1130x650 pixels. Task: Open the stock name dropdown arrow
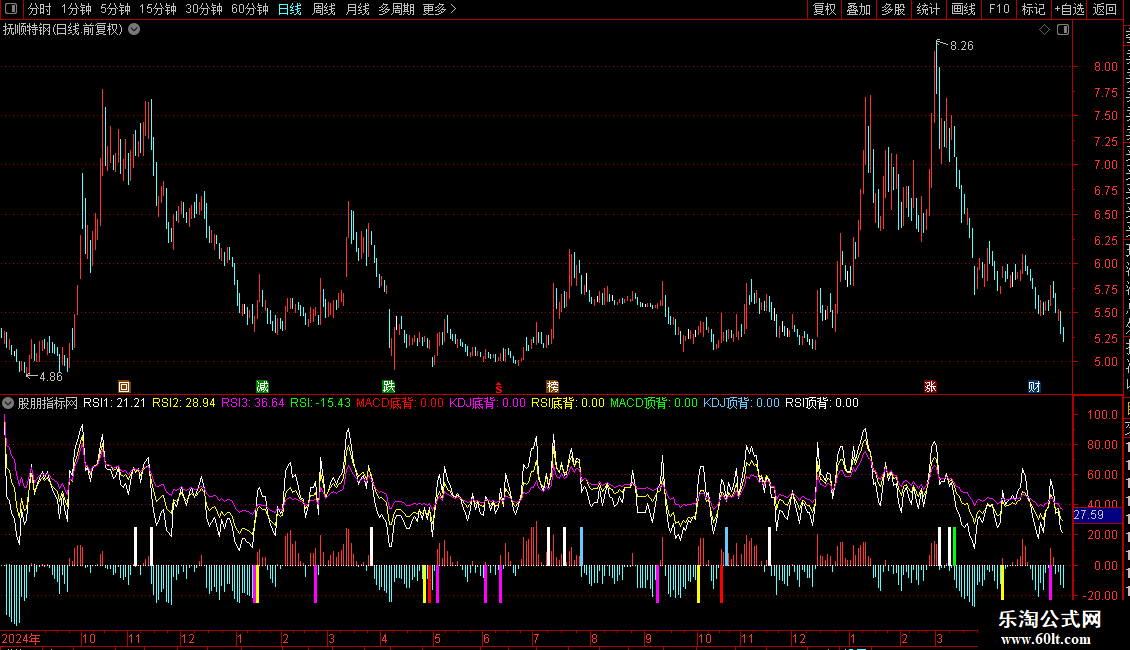tap(134, 30)
